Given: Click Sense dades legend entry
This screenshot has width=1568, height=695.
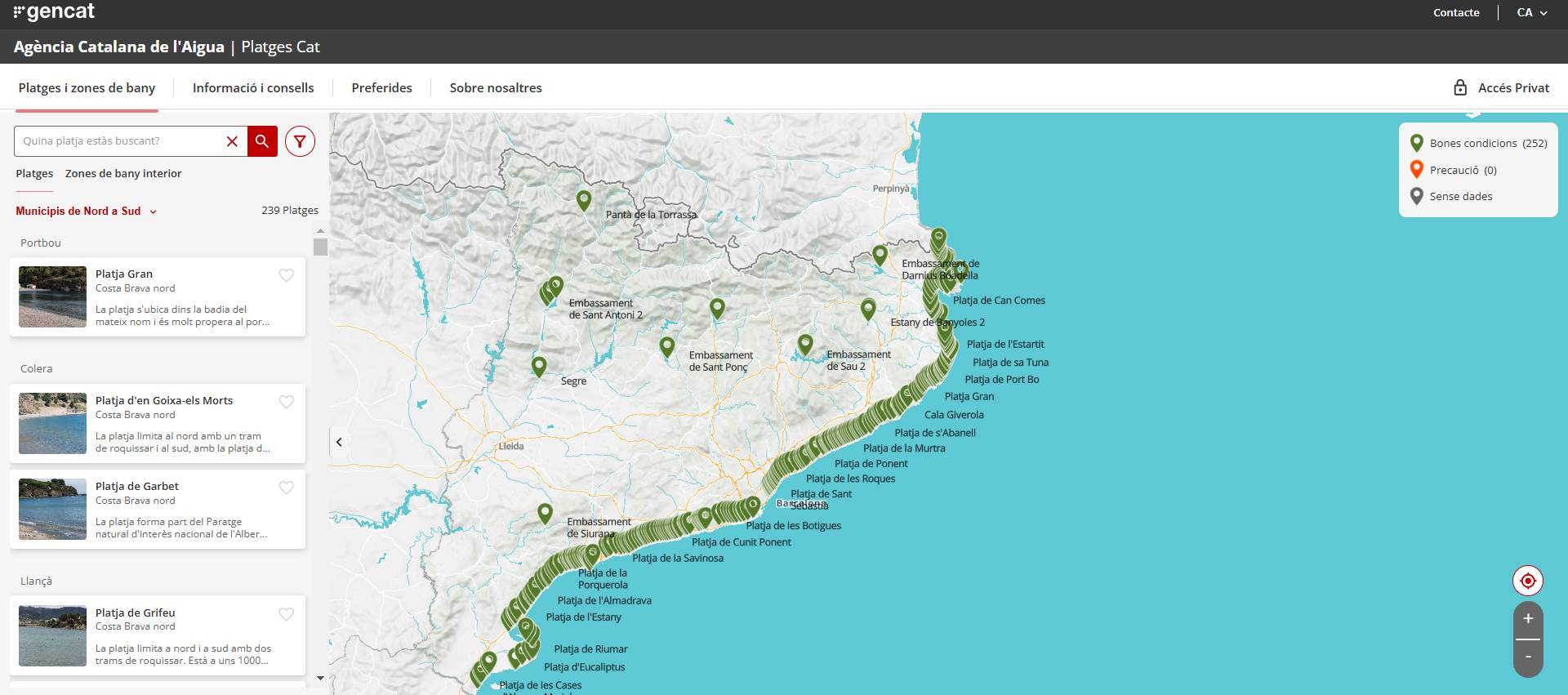Looking at the screenshot, I should tap(1451, 196).
